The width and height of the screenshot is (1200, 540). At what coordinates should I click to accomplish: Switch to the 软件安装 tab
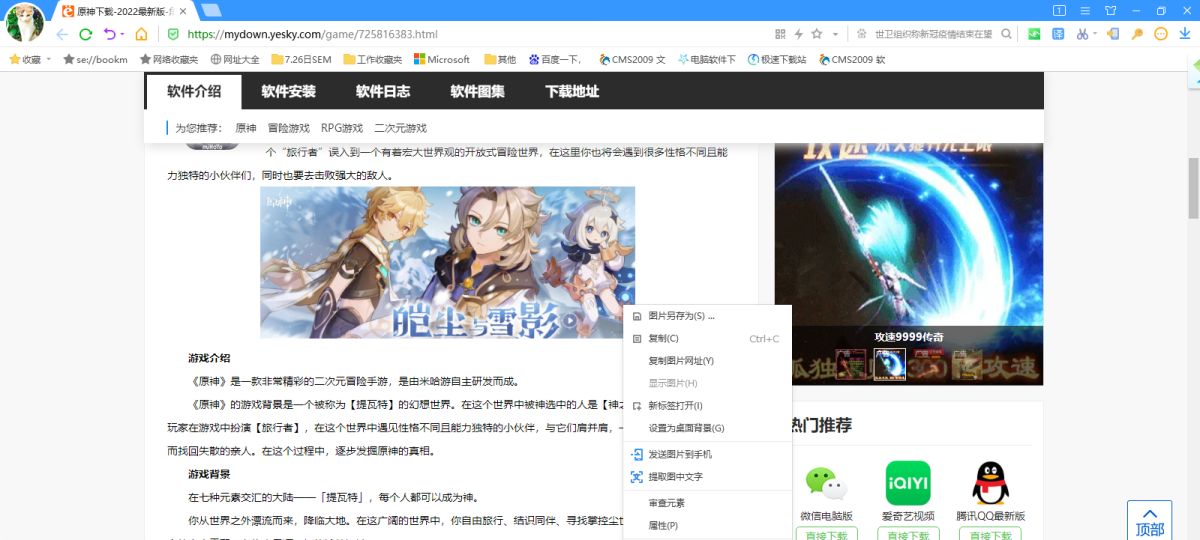click(288, 92)
